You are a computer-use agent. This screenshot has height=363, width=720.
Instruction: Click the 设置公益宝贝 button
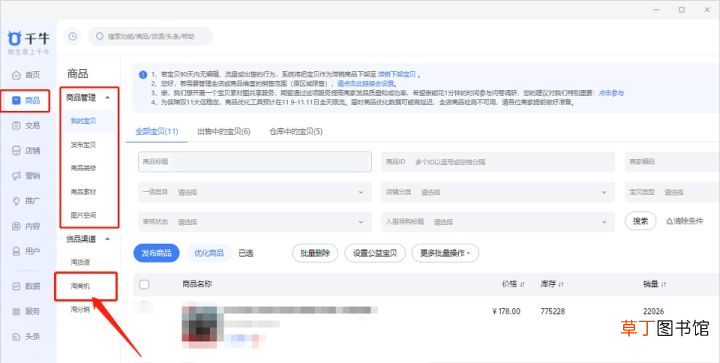[375, 253]
